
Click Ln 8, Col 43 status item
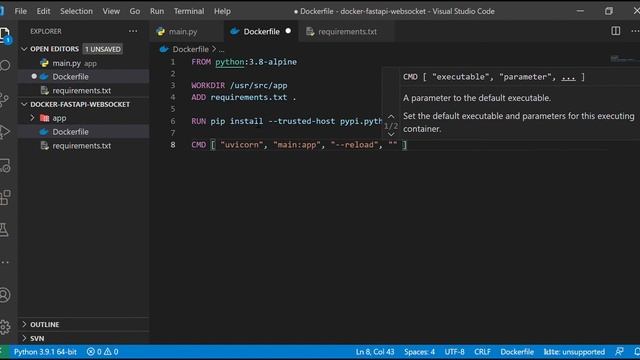click(375, 351)
